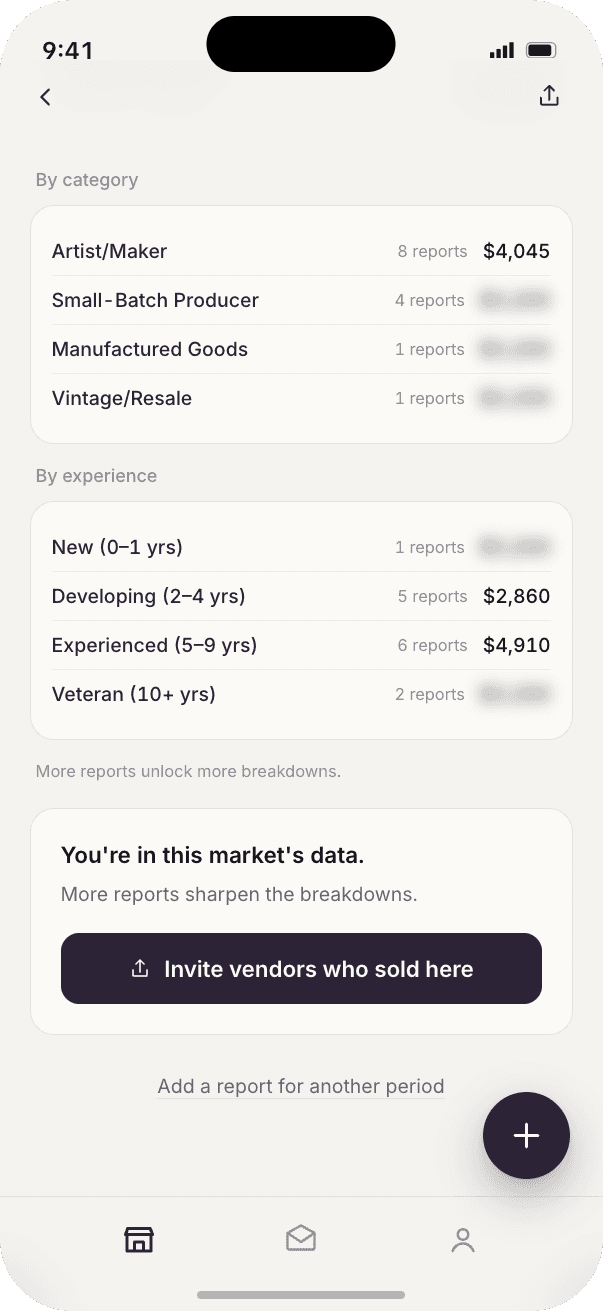Tap the 9:41 time in the status bar
Screen dimensions: 603x1311
click(x=68, y=50)
